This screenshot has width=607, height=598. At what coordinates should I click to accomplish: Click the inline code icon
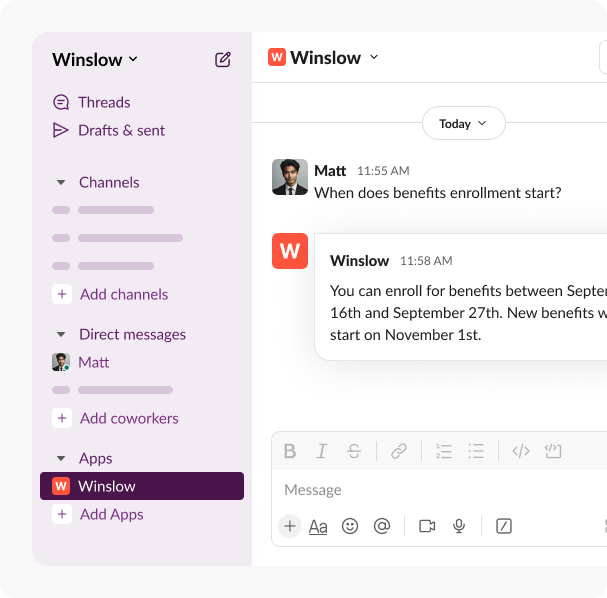pos(521,451)
